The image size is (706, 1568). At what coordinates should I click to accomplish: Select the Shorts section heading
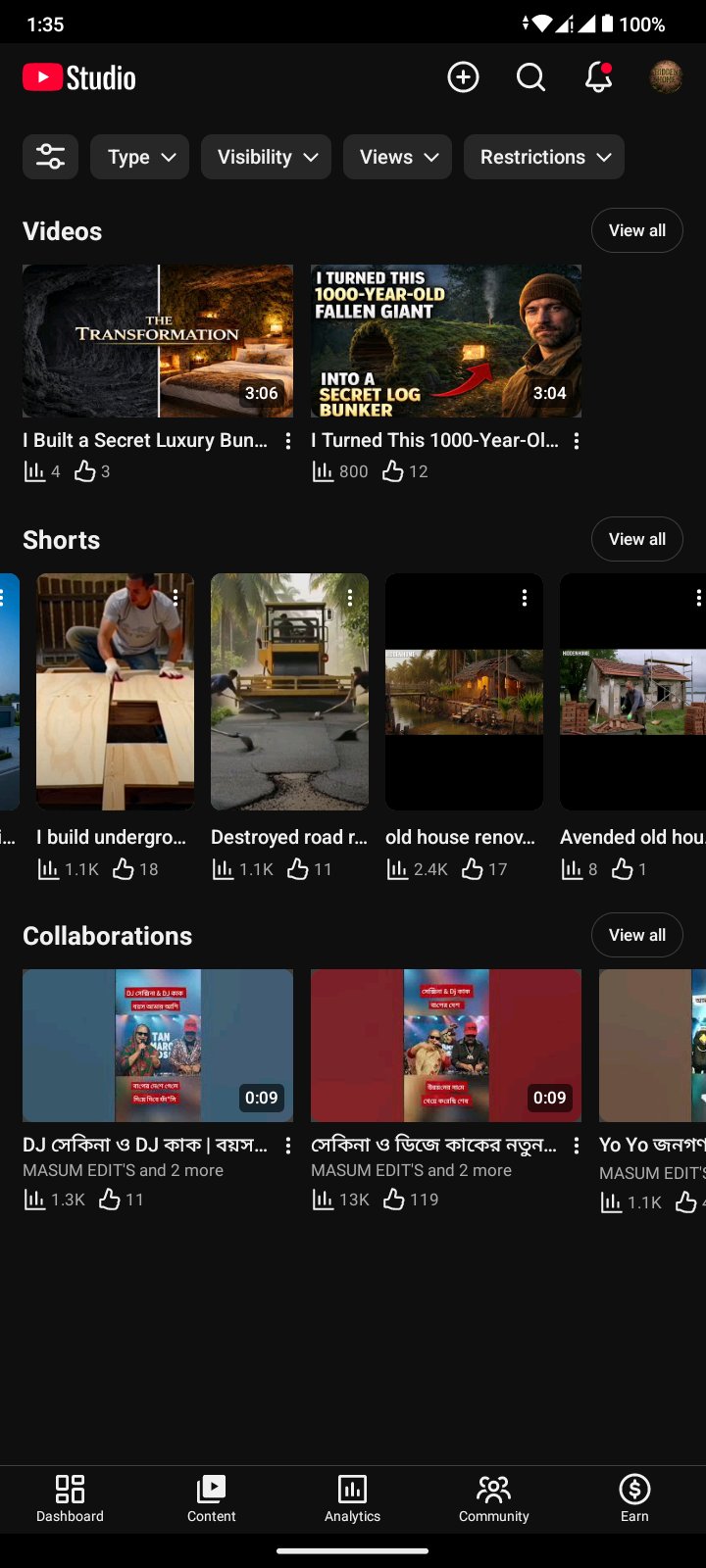coord(61,540)
